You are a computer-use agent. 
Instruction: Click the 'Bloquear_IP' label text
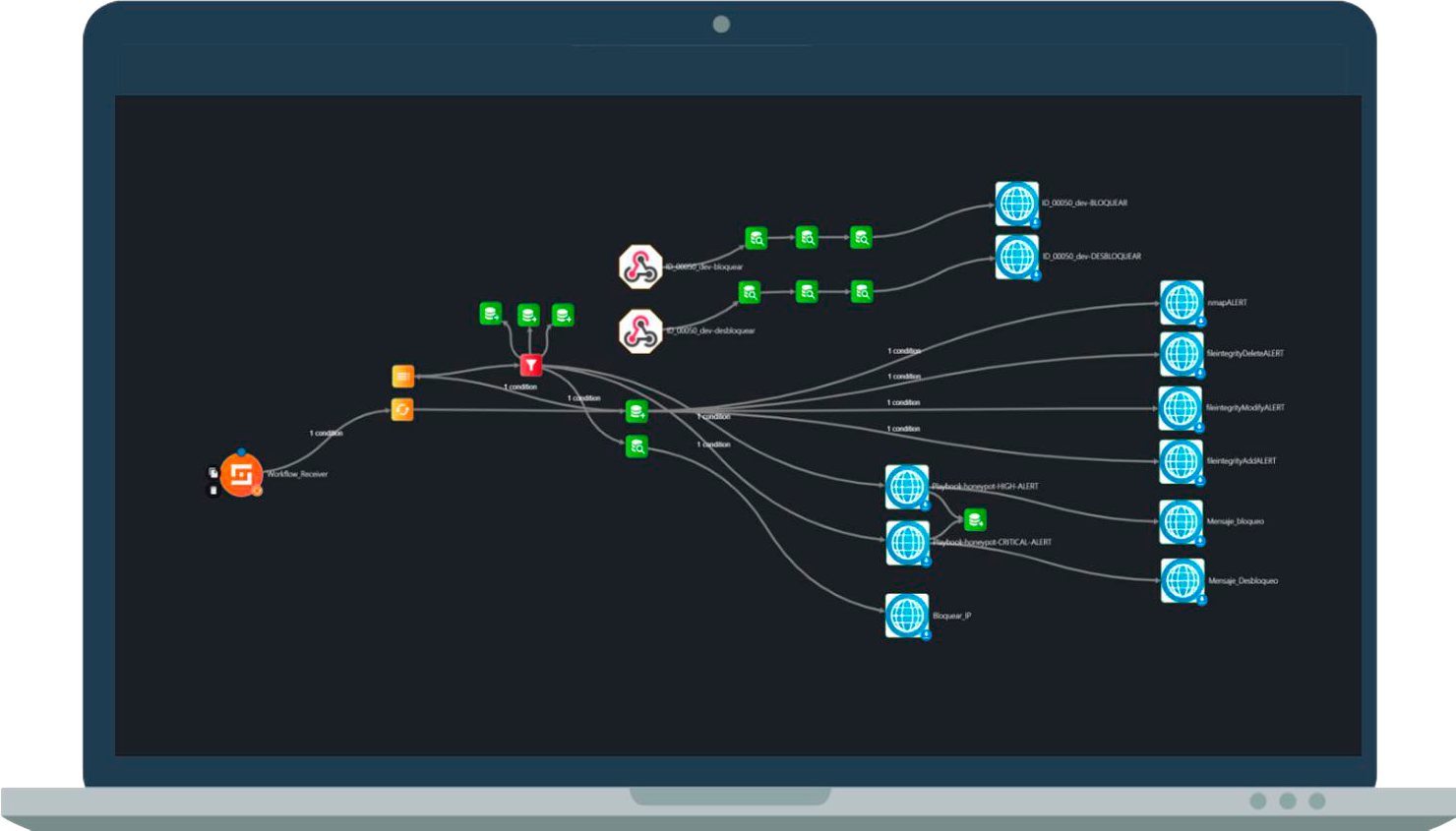coord(951,616)
